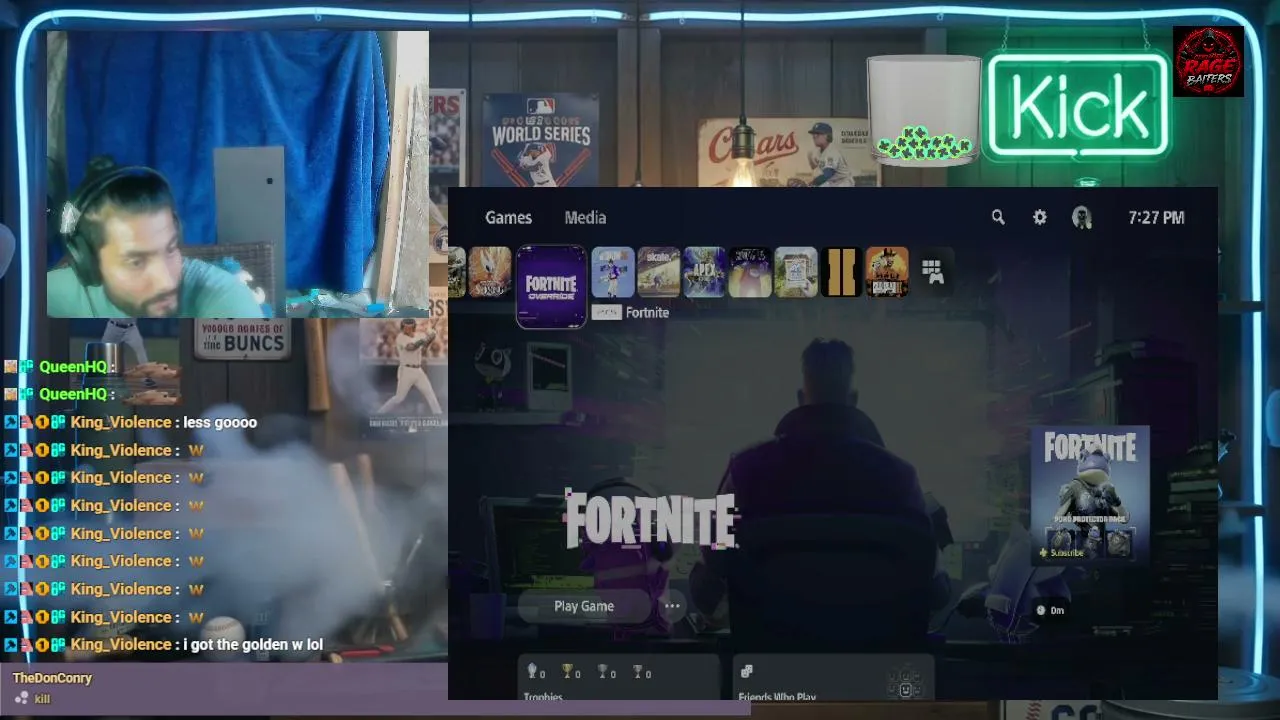
Task: Open the Friends Who Play card
Action: click(x=833, y=678)
